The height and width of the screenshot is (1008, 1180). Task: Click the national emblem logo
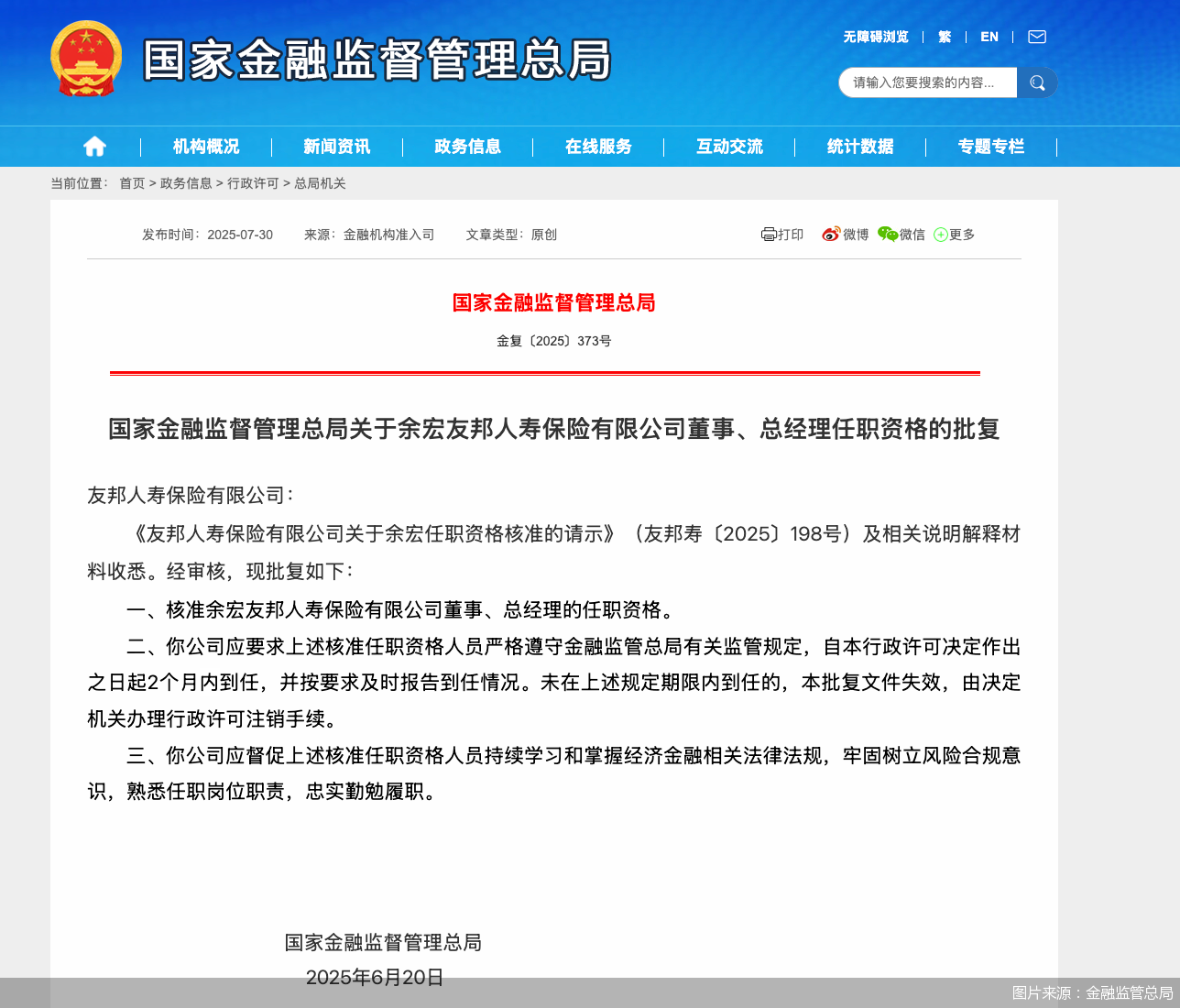(86, 59)
